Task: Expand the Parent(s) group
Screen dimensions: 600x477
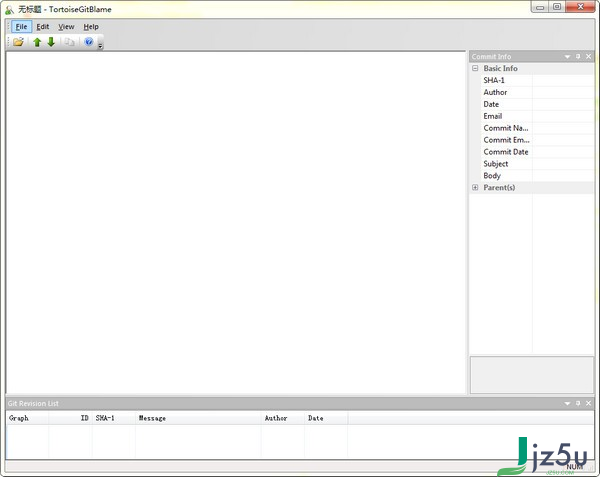Action: click(475, 187)
